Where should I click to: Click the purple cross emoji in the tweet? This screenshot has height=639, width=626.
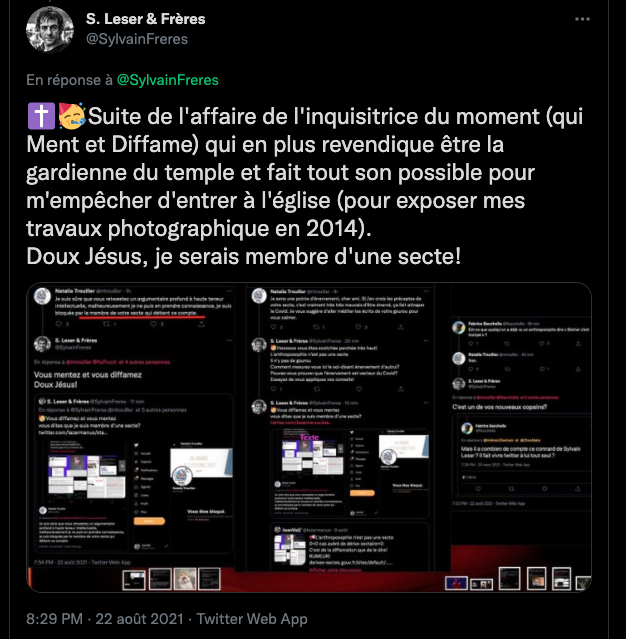click(x=41, y=116)
